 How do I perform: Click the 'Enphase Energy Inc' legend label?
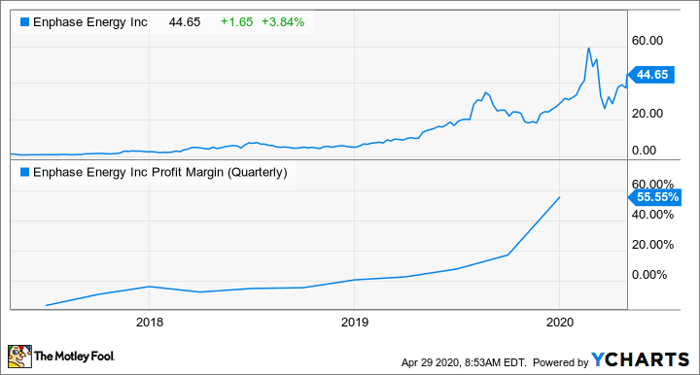point(89,22)
